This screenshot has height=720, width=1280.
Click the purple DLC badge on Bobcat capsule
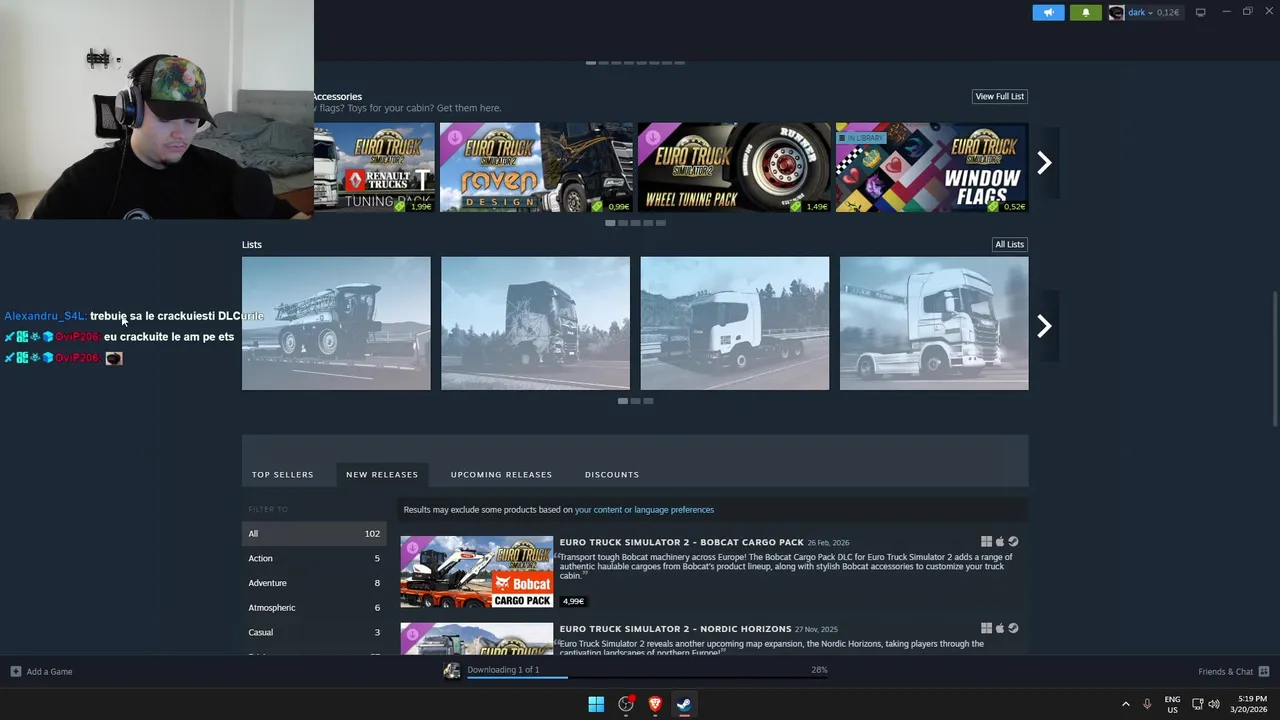(x=412, y=548)
